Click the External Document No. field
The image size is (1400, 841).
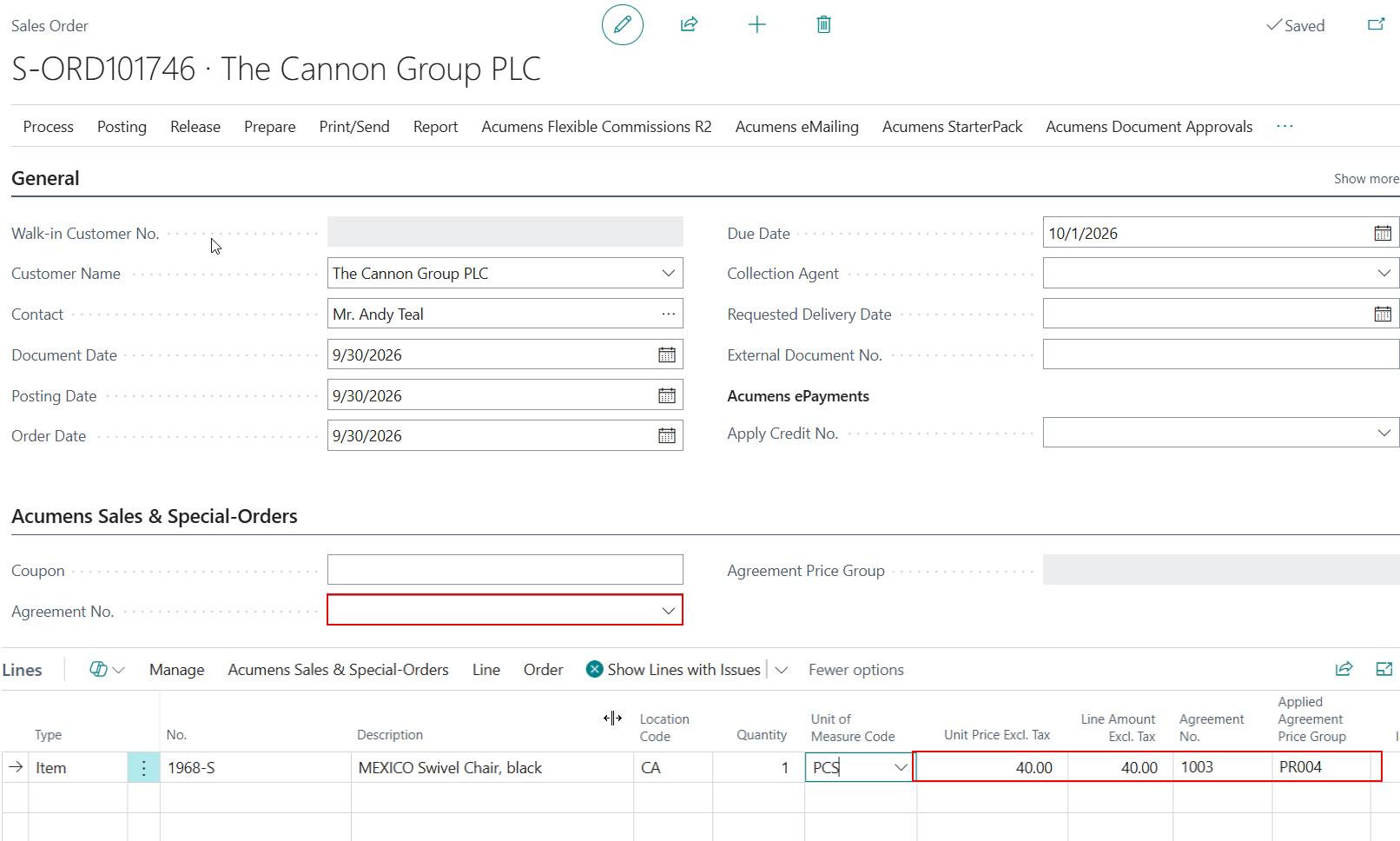click(1220, 354)
